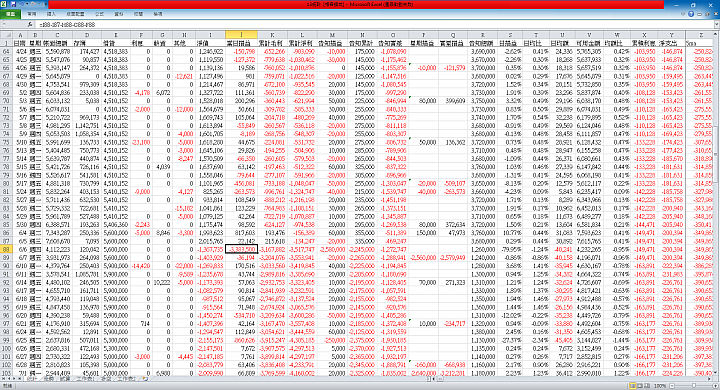720x390 pixels.
Task: Switch to the 檢視 View ribbon tab
Action: point(158,14)
